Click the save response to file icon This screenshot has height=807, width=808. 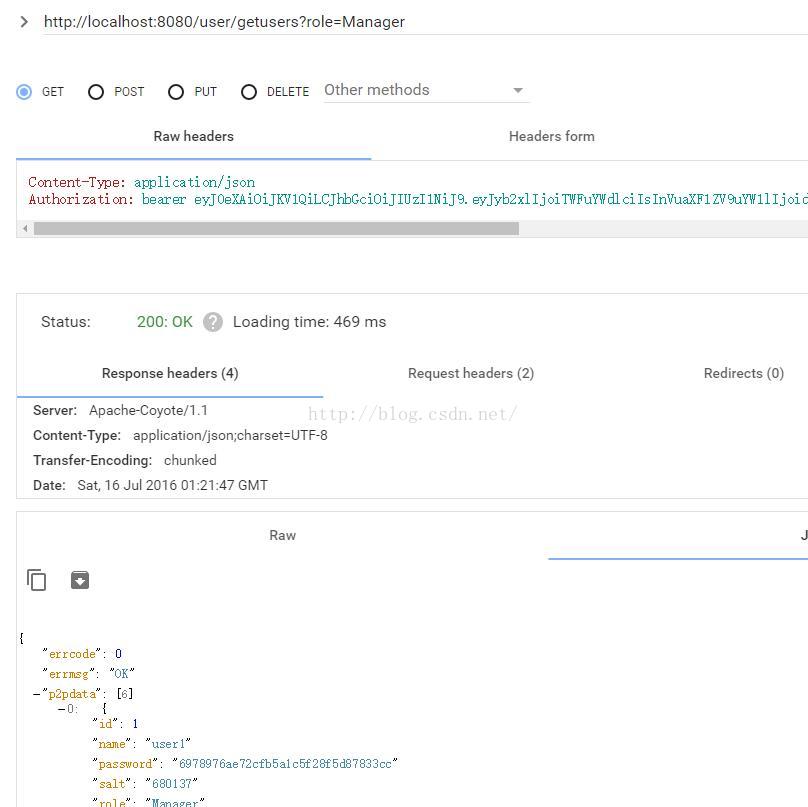tap(80, 580)
